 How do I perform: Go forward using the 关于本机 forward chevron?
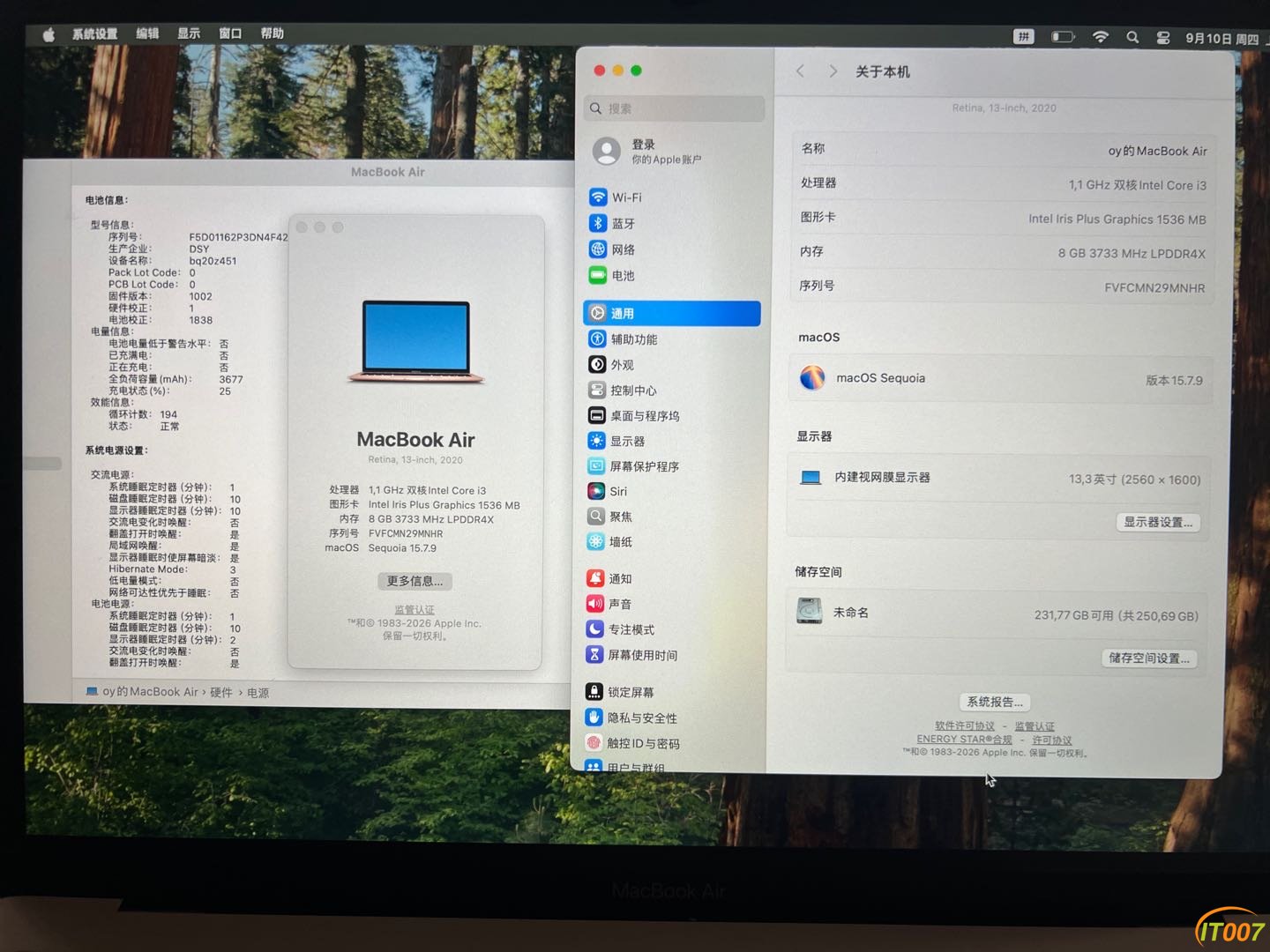833,71
